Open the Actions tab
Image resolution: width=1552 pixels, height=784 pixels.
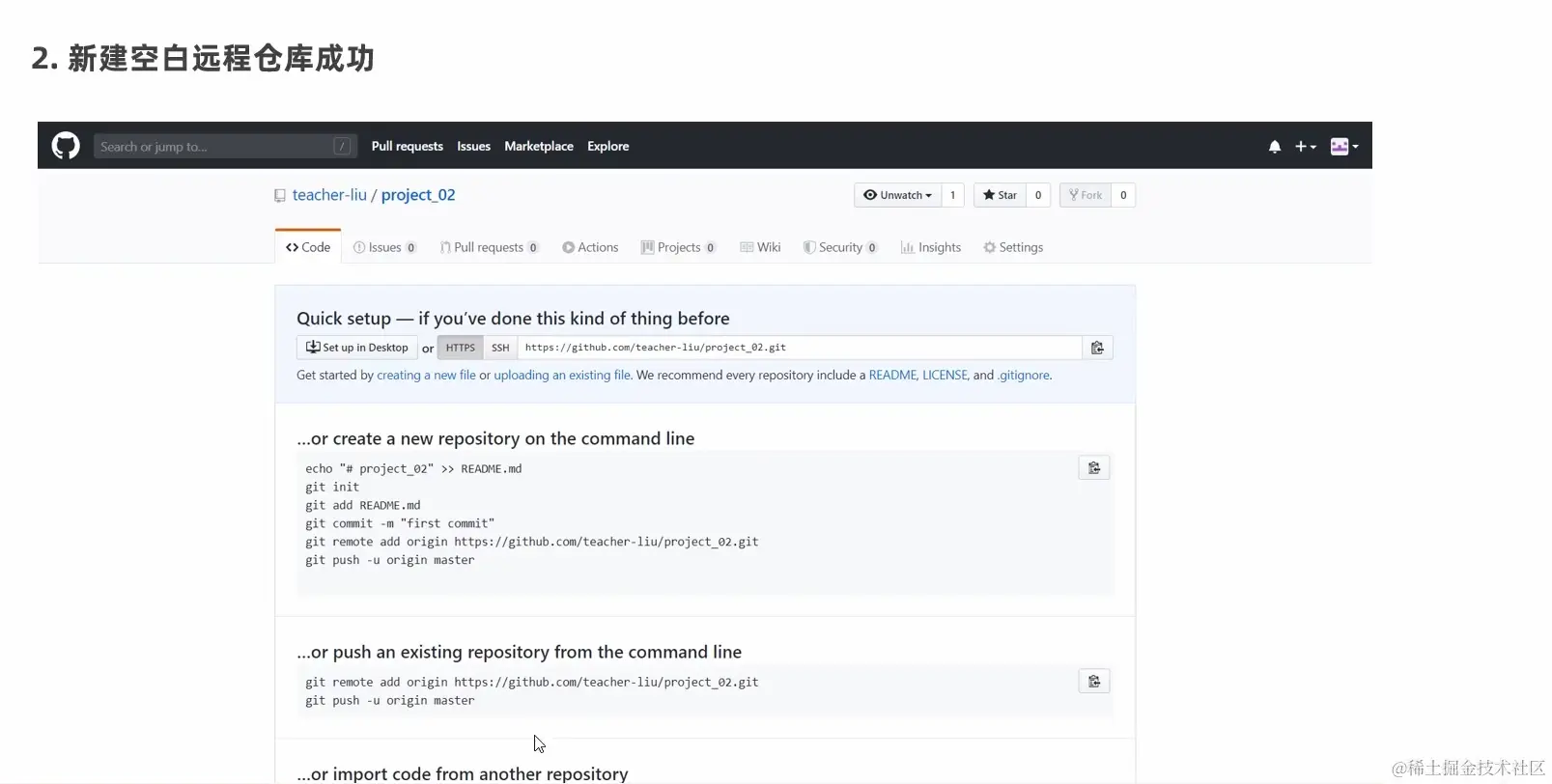(590, 247)
